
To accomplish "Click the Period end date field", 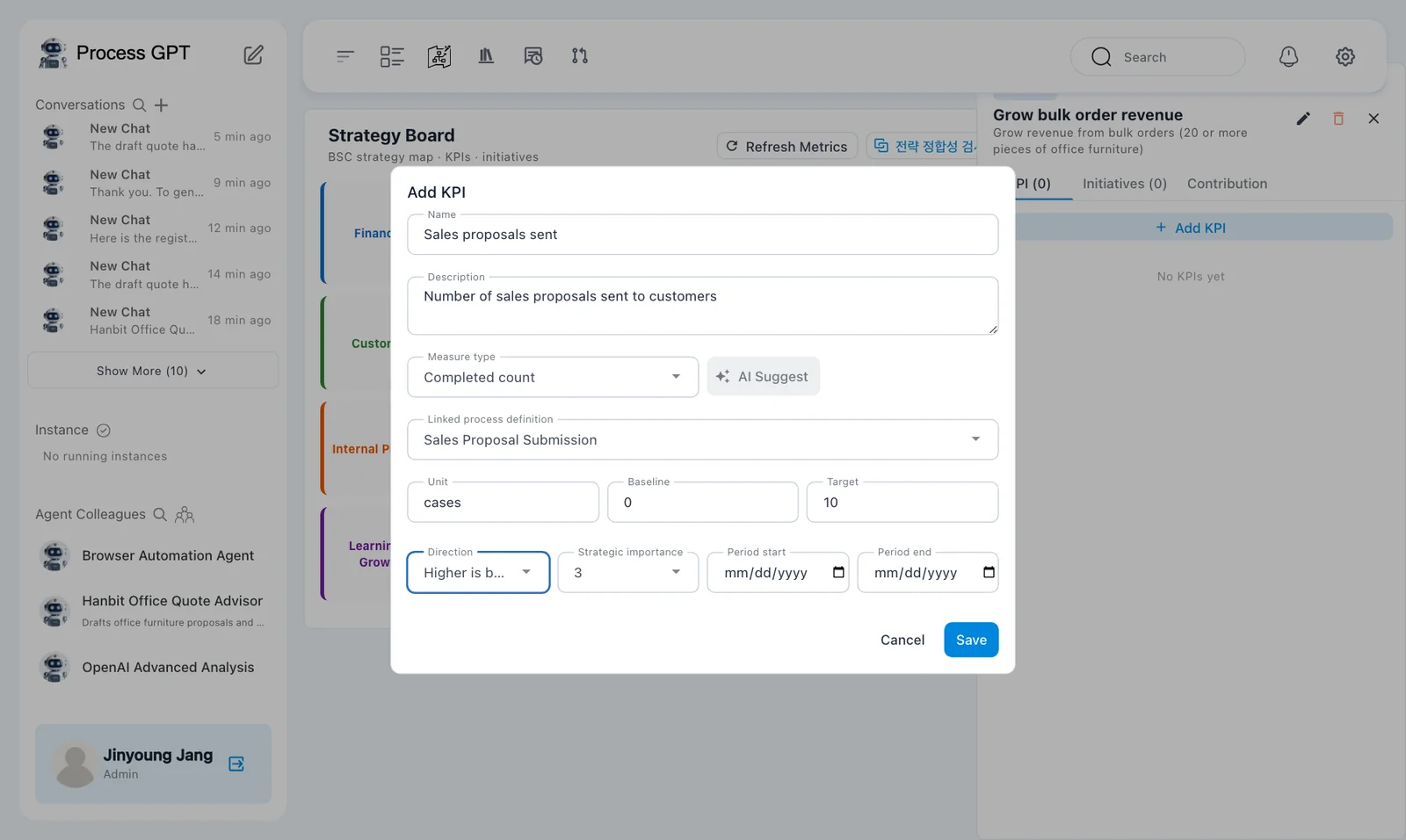I will [928, 573].
